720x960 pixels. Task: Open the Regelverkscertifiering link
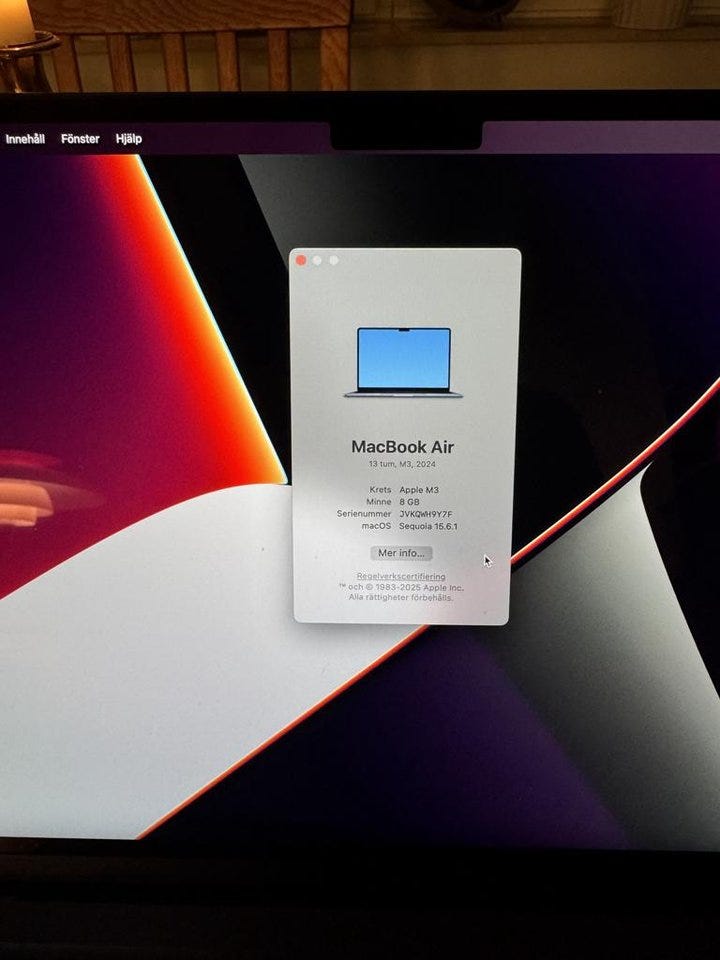click(x=401, y=576)
